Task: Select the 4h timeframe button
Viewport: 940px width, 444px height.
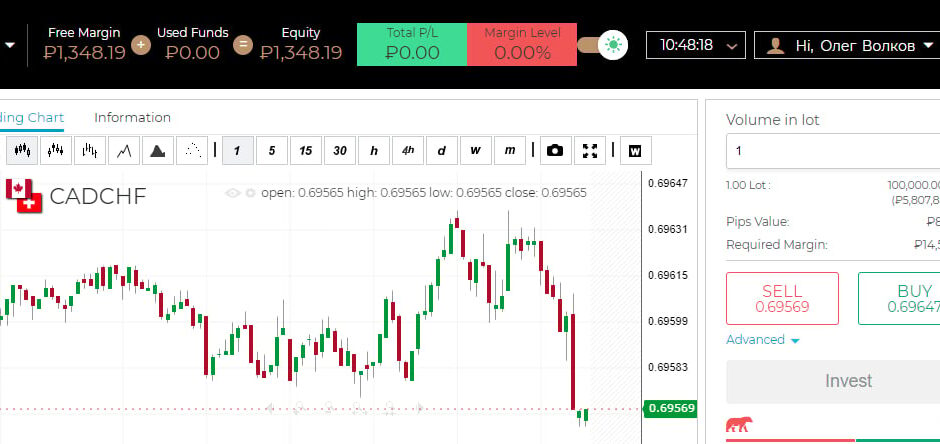Action: (x=408, y=151)
